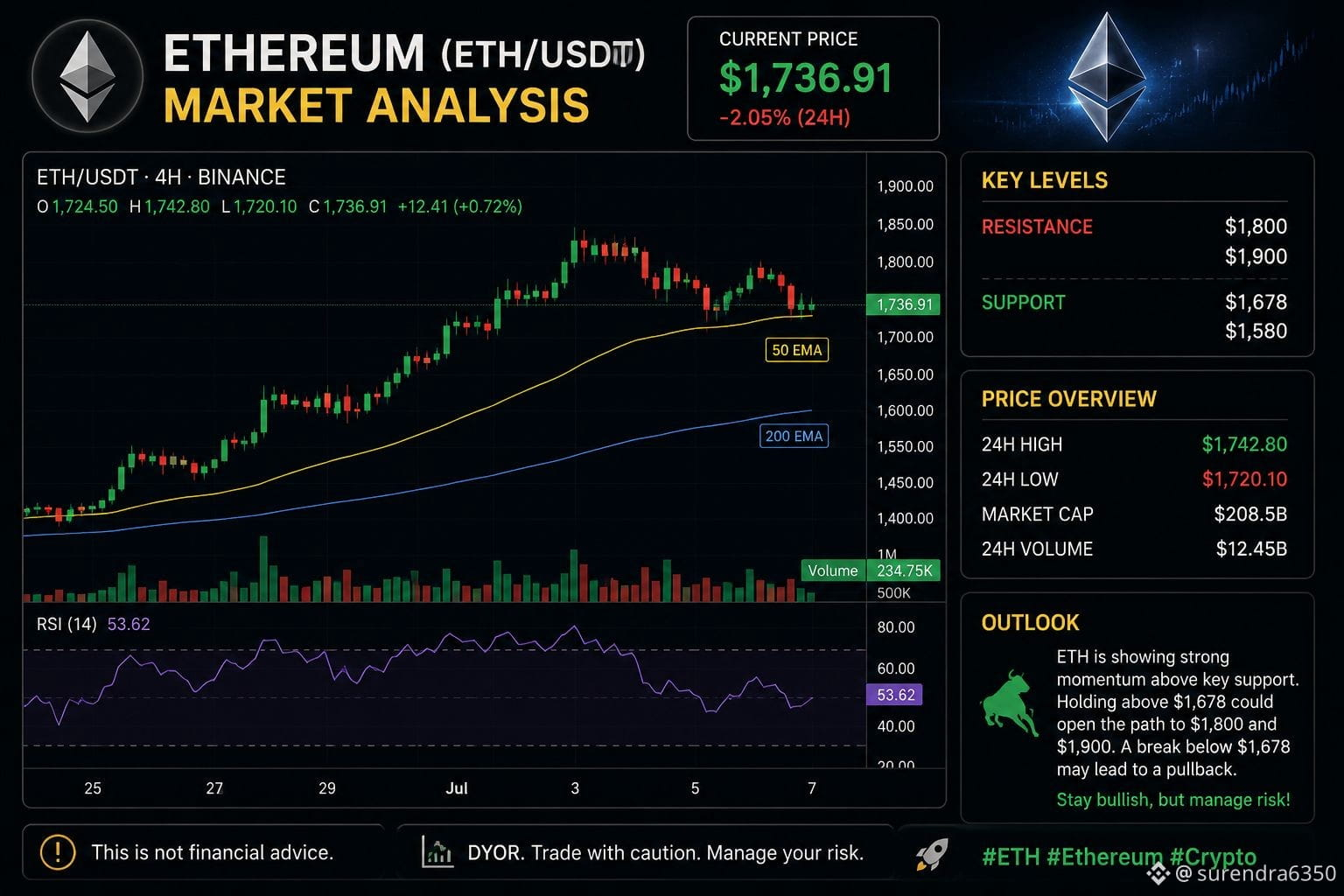Image resolution: width=1344 pixels, height=896 pixels.
Task: Click the MARKET CAP value $208.5B
Action: coord(1250,514)
